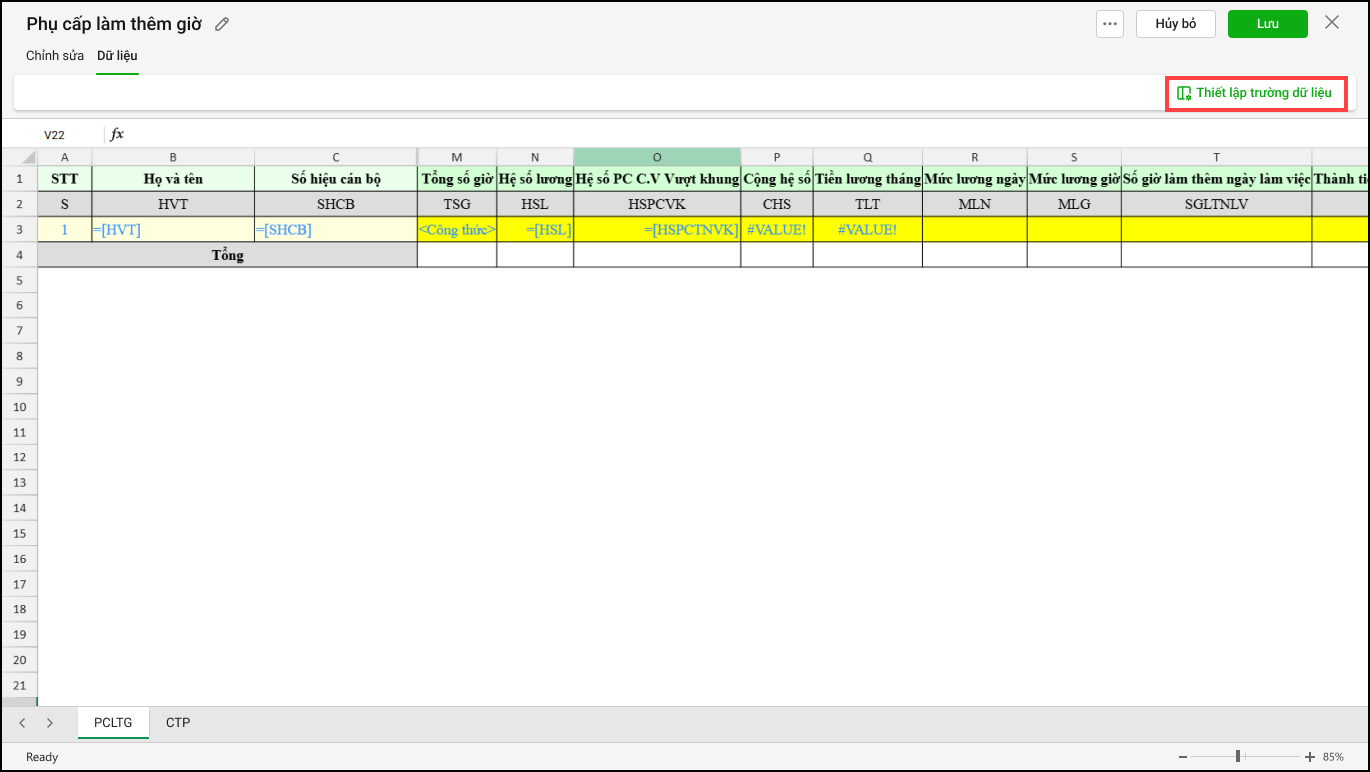Select column O header
The image size is (1370, 772).
pos(657,157)
